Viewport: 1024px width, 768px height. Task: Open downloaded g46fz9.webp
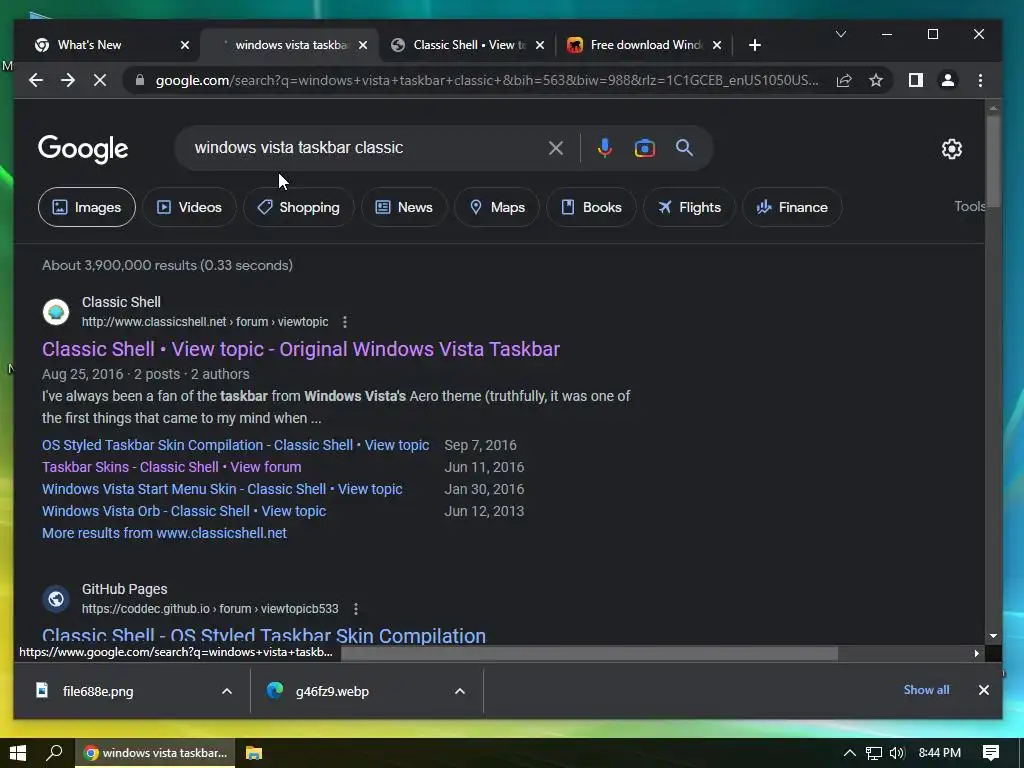click(x=332, y=691)
